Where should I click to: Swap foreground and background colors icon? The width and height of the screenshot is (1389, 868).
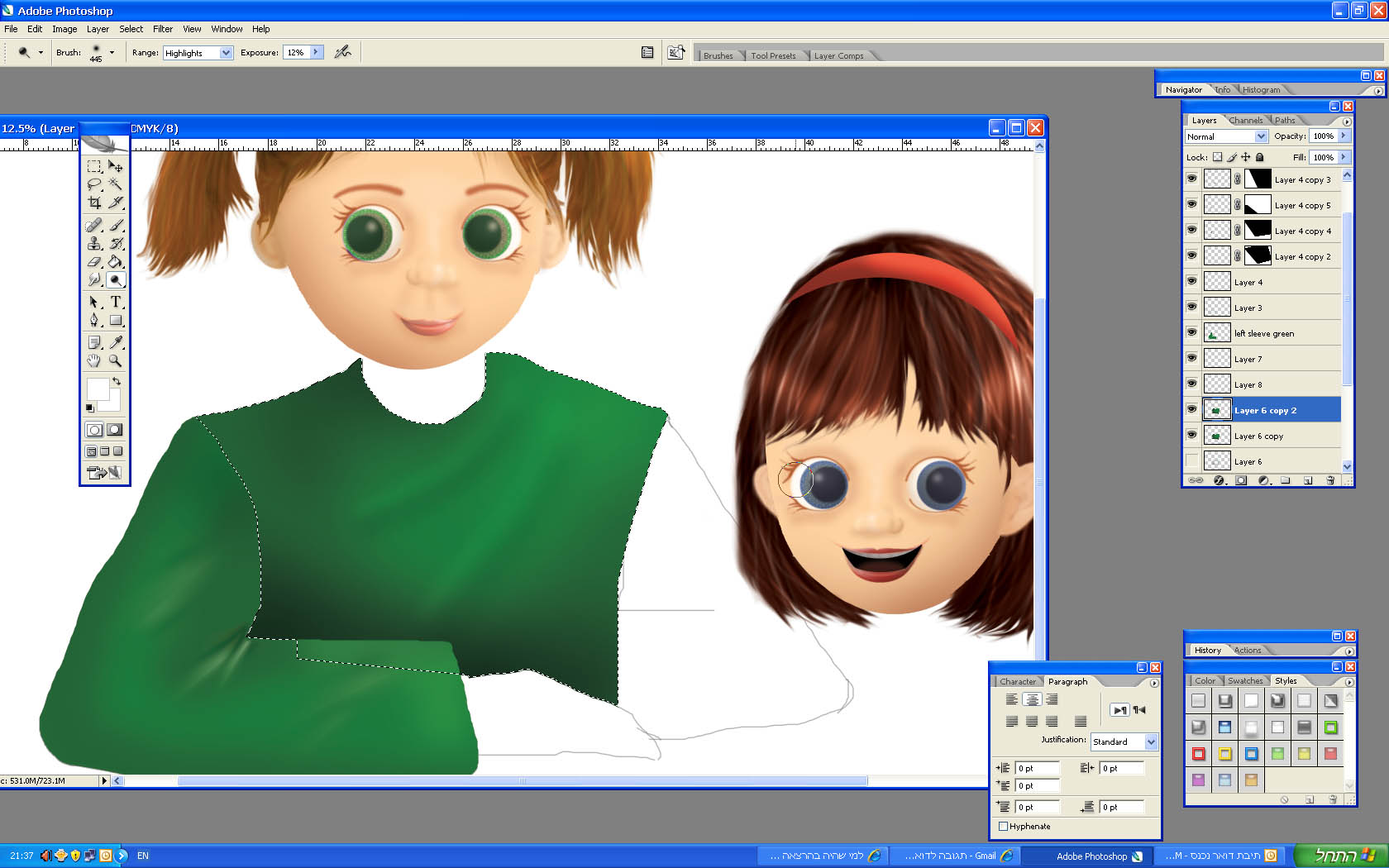117,381
